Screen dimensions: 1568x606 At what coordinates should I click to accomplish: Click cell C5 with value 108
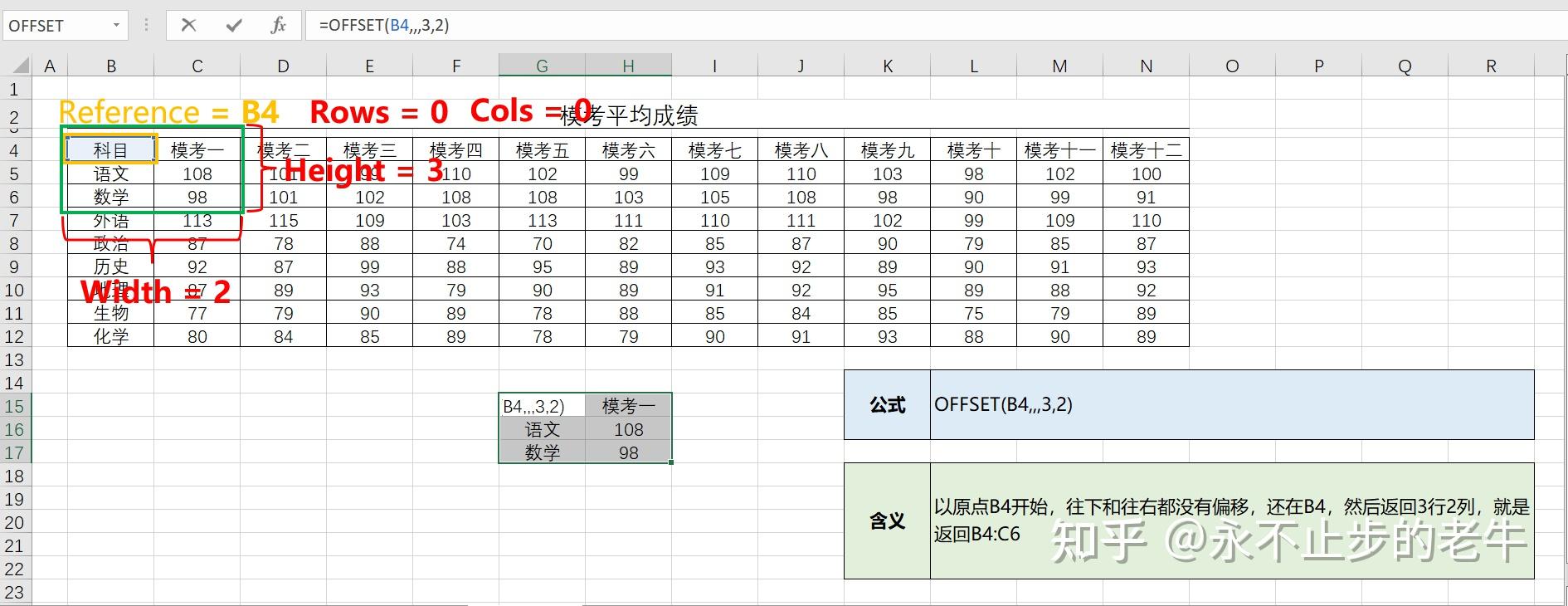(197, 173)
